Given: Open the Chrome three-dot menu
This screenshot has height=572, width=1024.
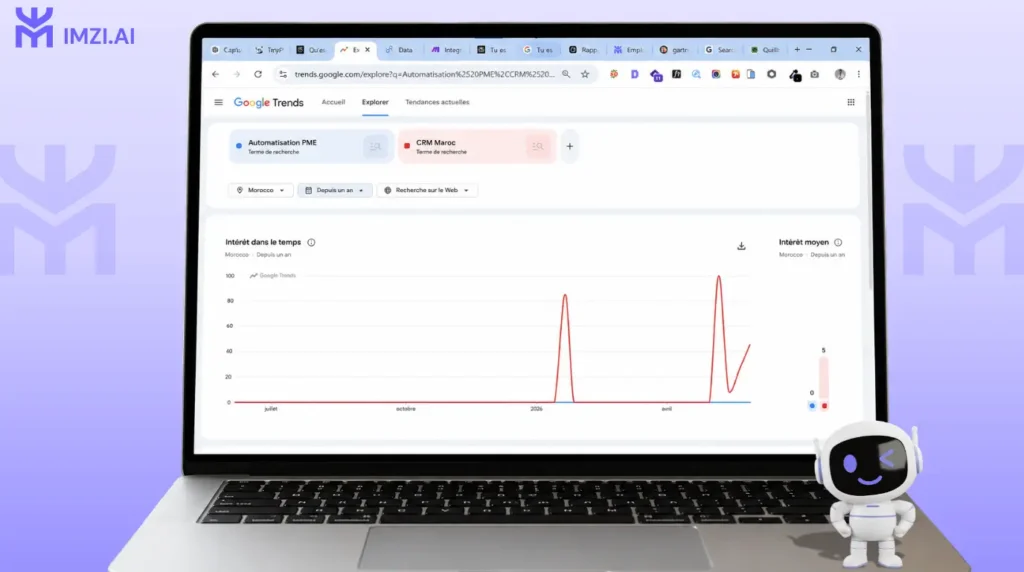Looking at the screenshot, I should [x=858, y=74].
